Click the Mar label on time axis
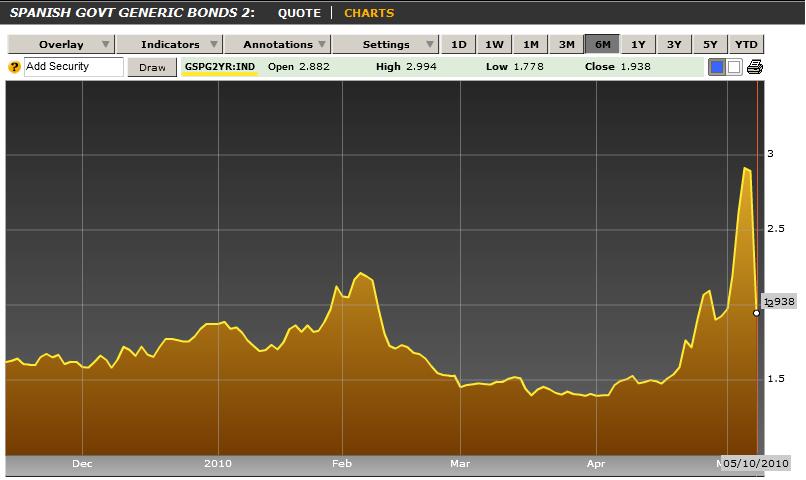 click(x=460, y=464)
